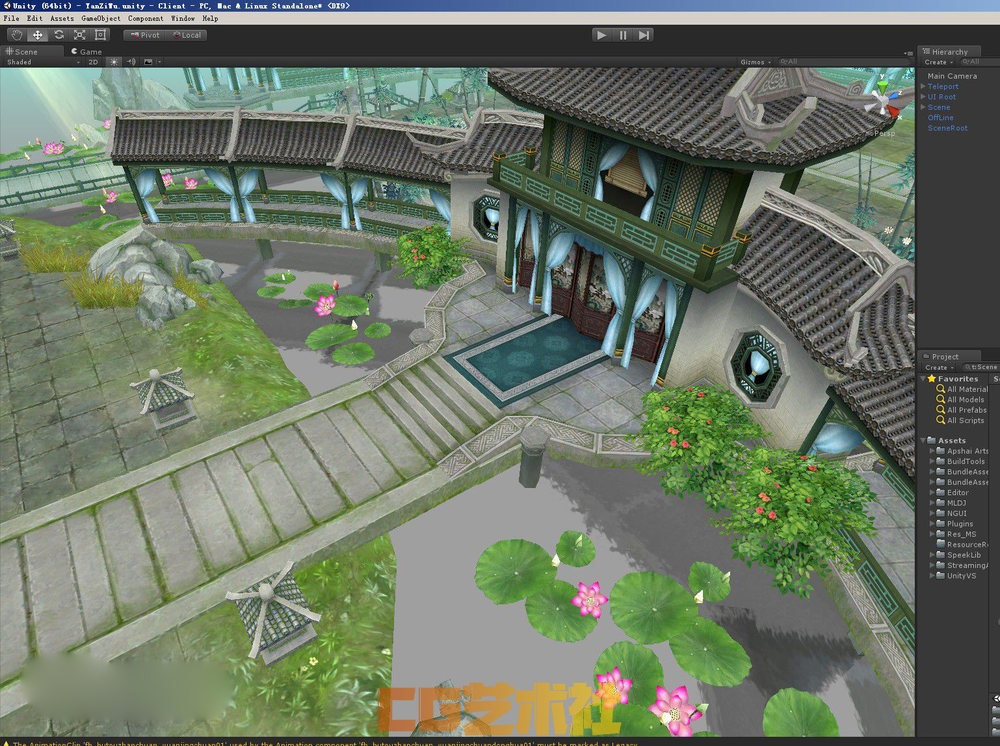This screenshot has height=746, width=1000.
Task: Click the Play button
Action: click(601, 35)
